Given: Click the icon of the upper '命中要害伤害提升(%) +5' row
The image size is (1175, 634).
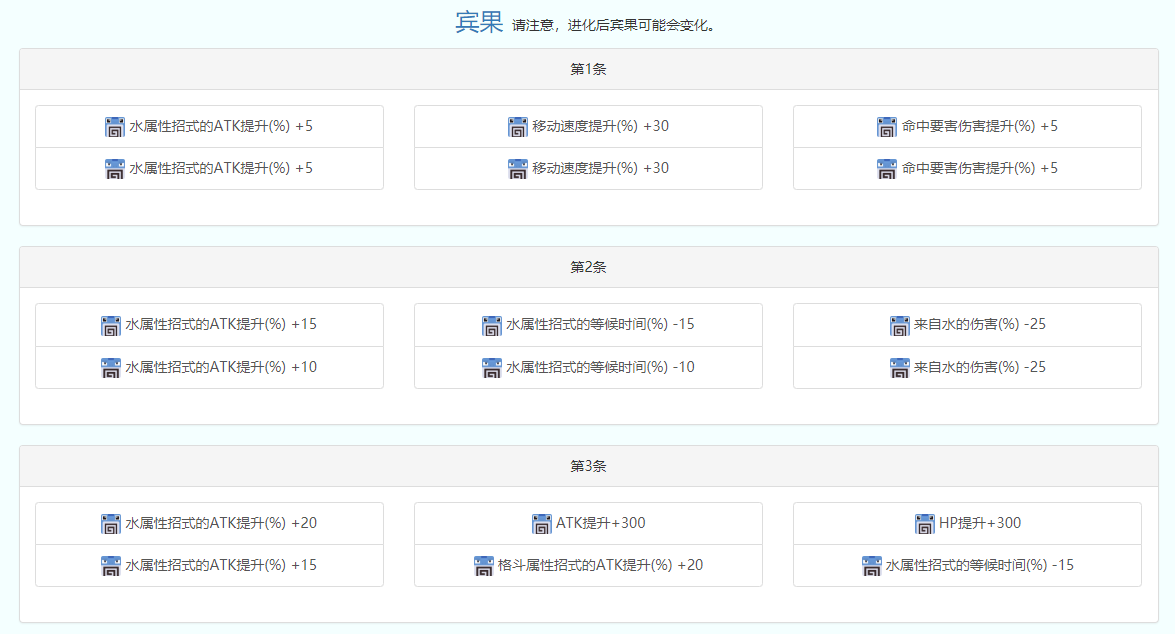Looking at the screenshot, I should tap(886, 127).
